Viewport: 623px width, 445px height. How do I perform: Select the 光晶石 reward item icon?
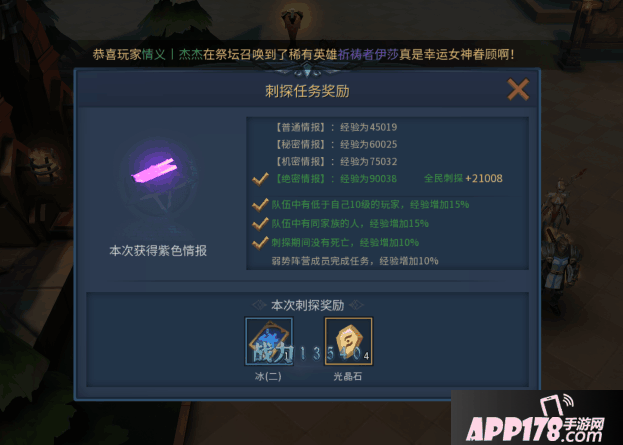pos(348,341)
